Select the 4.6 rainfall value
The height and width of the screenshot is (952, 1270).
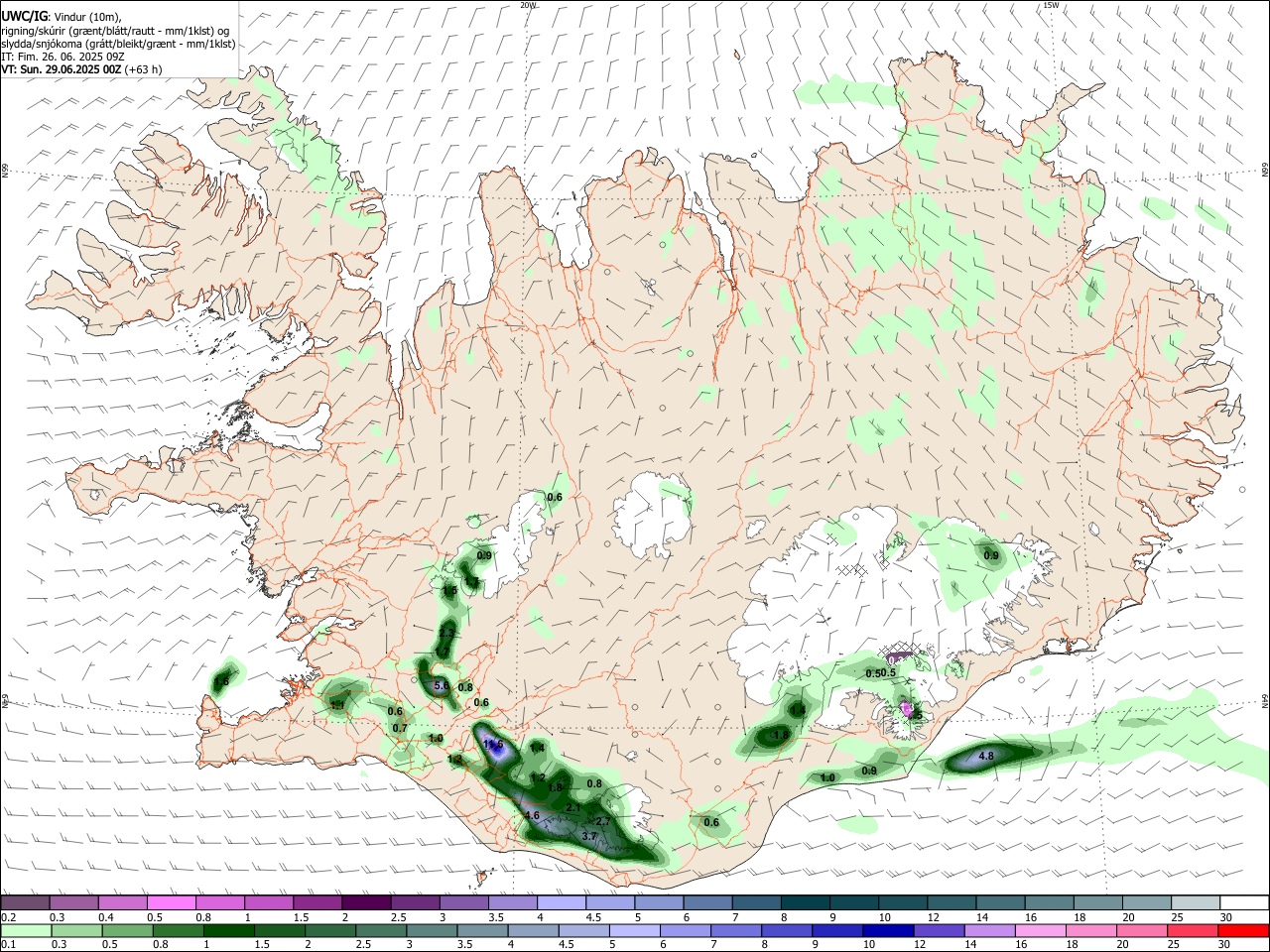[532, 815]
